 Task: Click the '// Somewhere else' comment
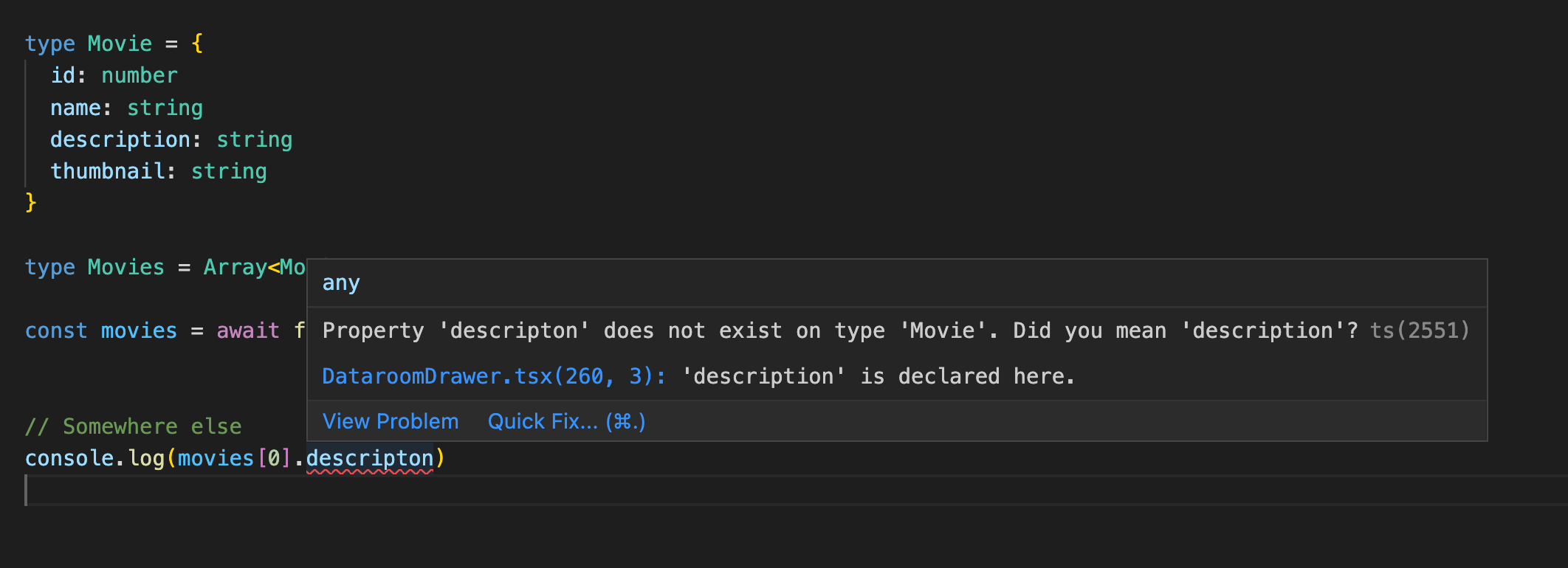click(134, 426)
